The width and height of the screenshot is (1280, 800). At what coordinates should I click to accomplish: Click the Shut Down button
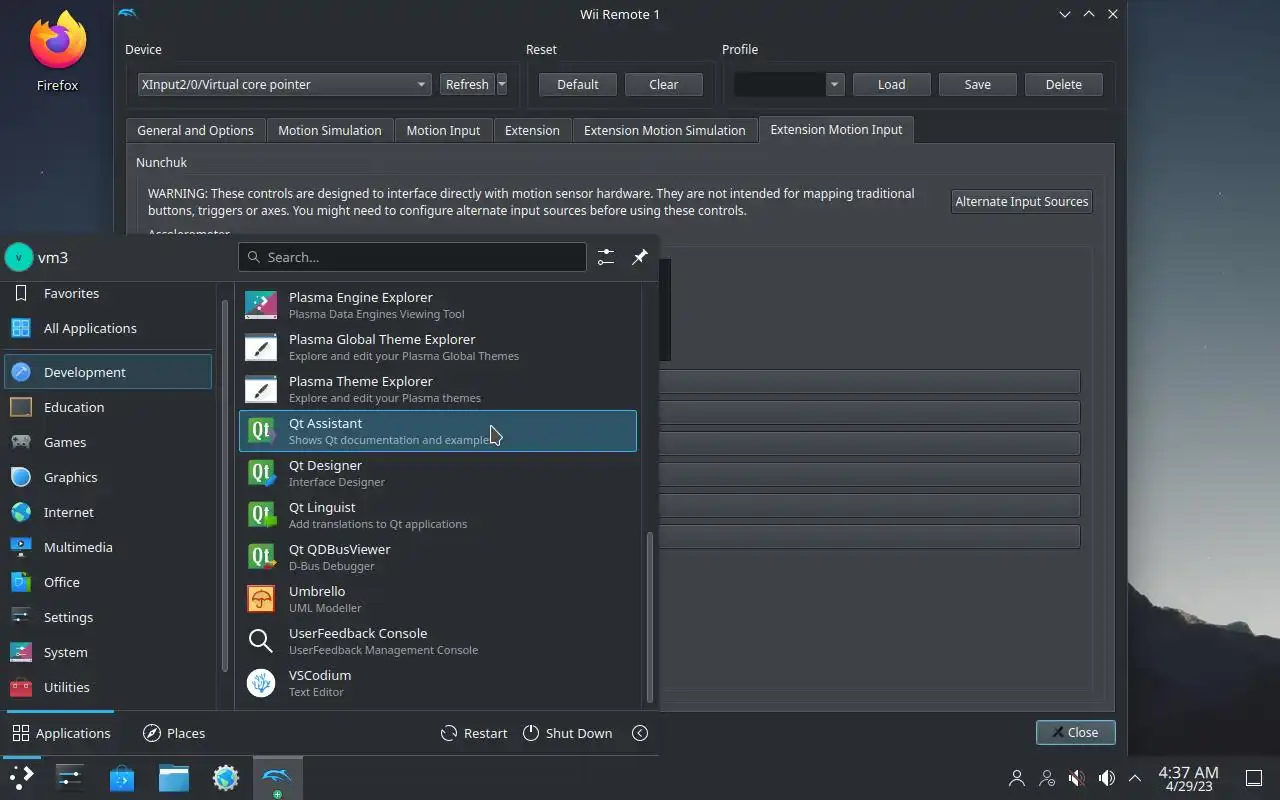(x=567, y=733)
